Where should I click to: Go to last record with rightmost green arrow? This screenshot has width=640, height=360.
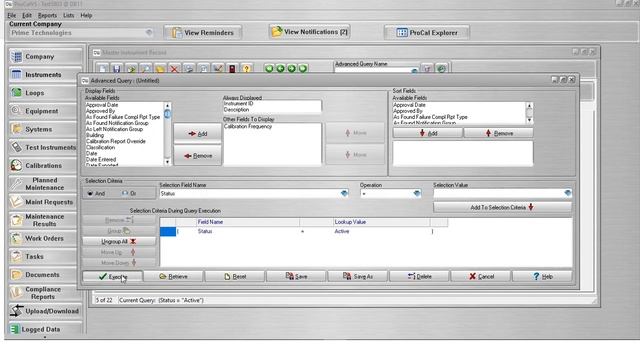pyautogui.click(x=303, y=69)
